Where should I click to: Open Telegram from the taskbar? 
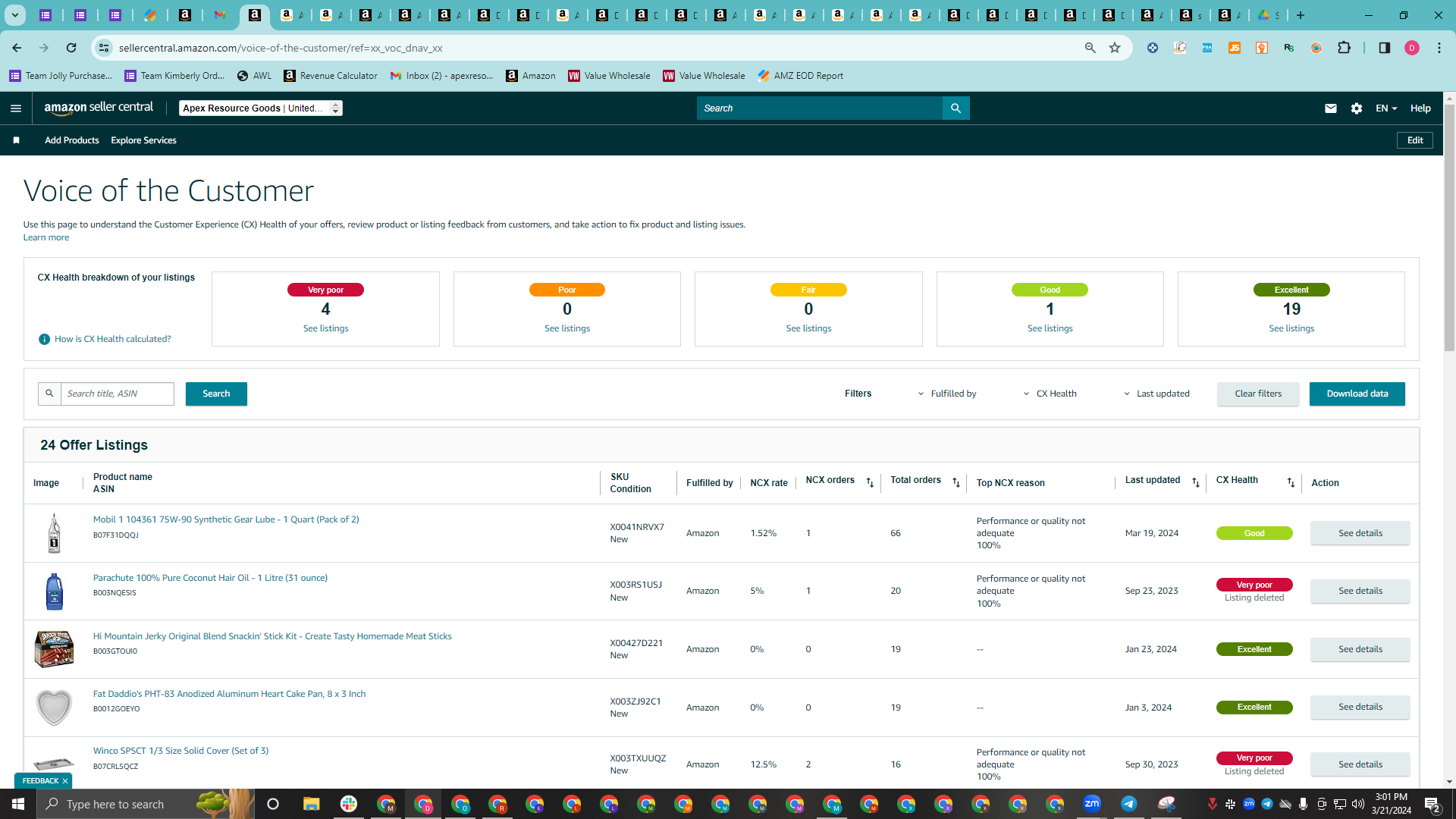(x=1129, y=804)
